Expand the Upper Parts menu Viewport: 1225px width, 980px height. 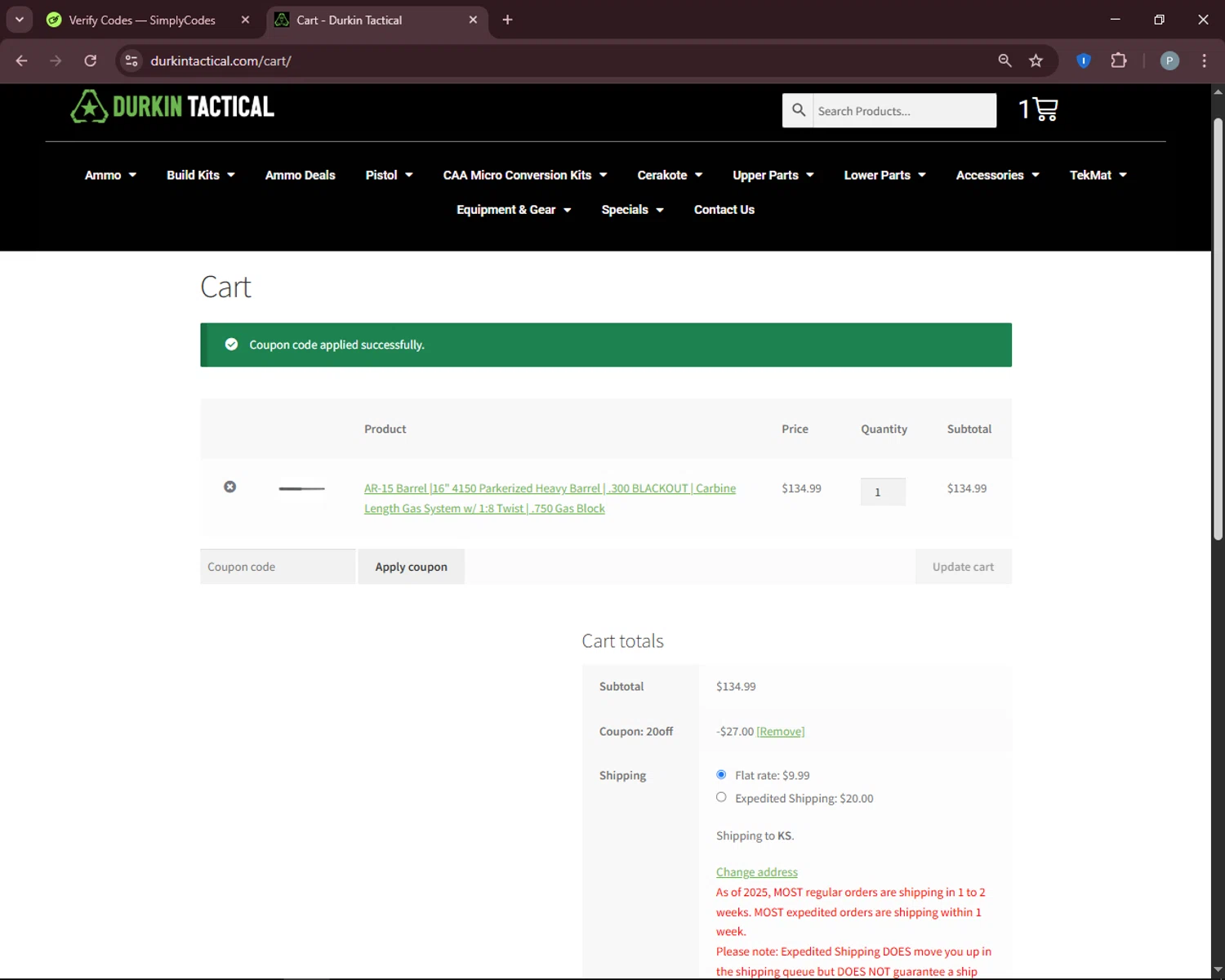pos(773,175)
